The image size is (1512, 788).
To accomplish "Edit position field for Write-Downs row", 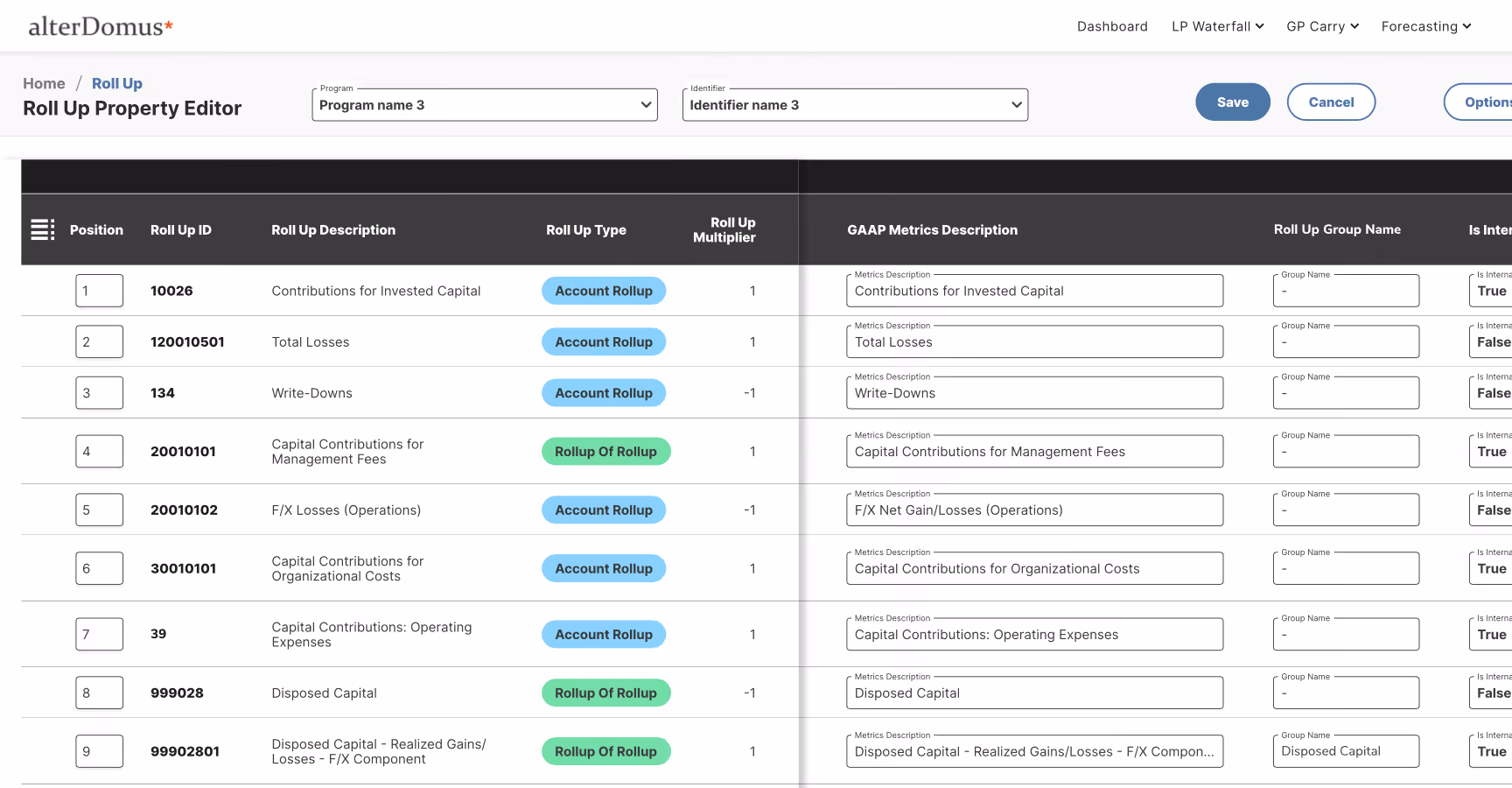I will tap(99, 393).
